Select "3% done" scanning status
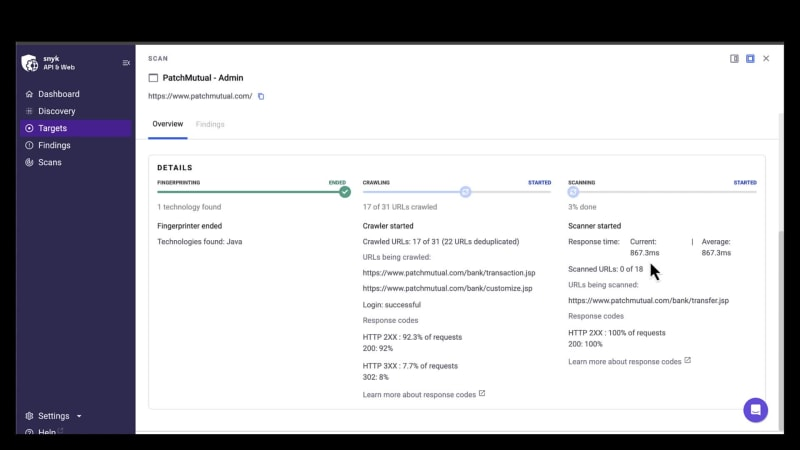The height and width of the screenshot is (450, 800). pos(582,207)
